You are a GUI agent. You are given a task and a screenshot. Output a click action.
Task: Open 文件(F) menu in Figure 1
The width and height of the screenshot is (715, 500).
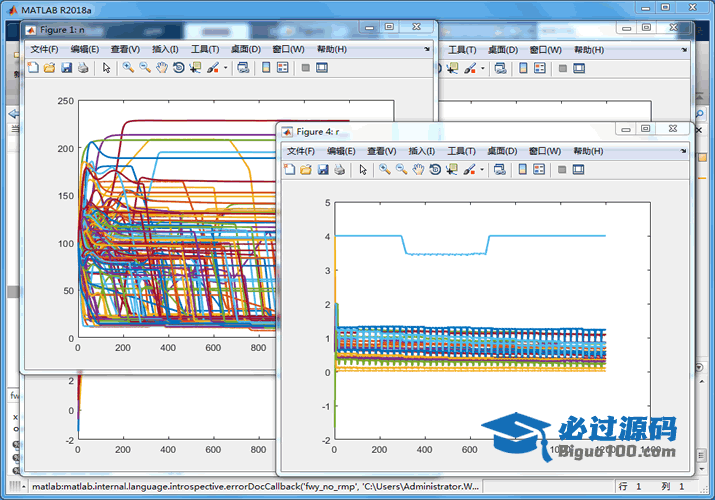click(44, 49)
